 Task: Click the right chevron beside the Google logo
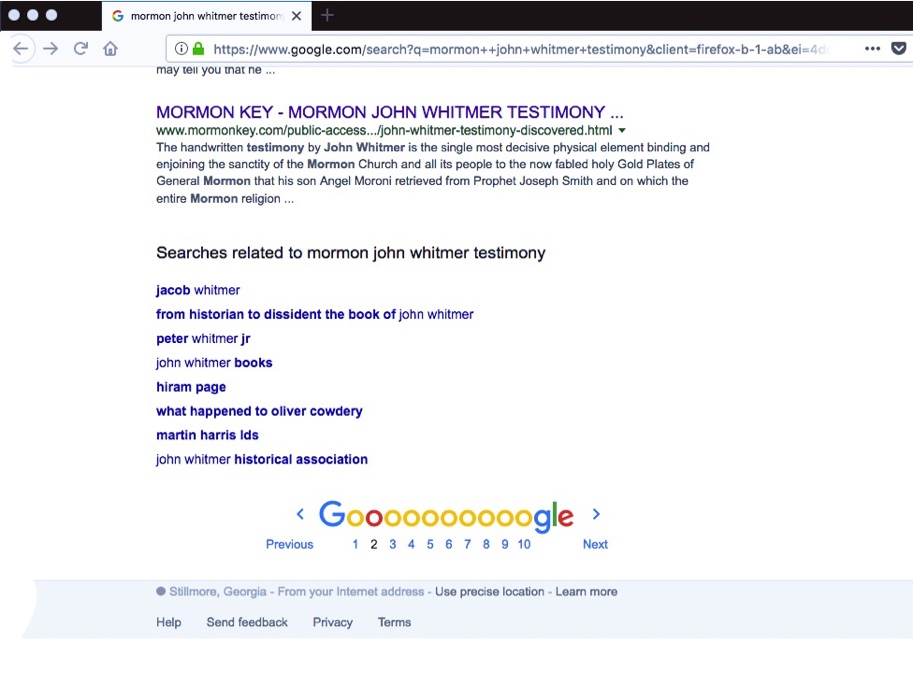pyautogui.click(x=596, y=514)
